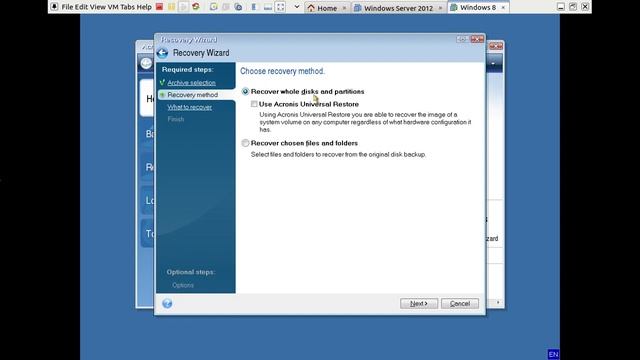Open the background Acronis window header dropdown

[493, 64]
